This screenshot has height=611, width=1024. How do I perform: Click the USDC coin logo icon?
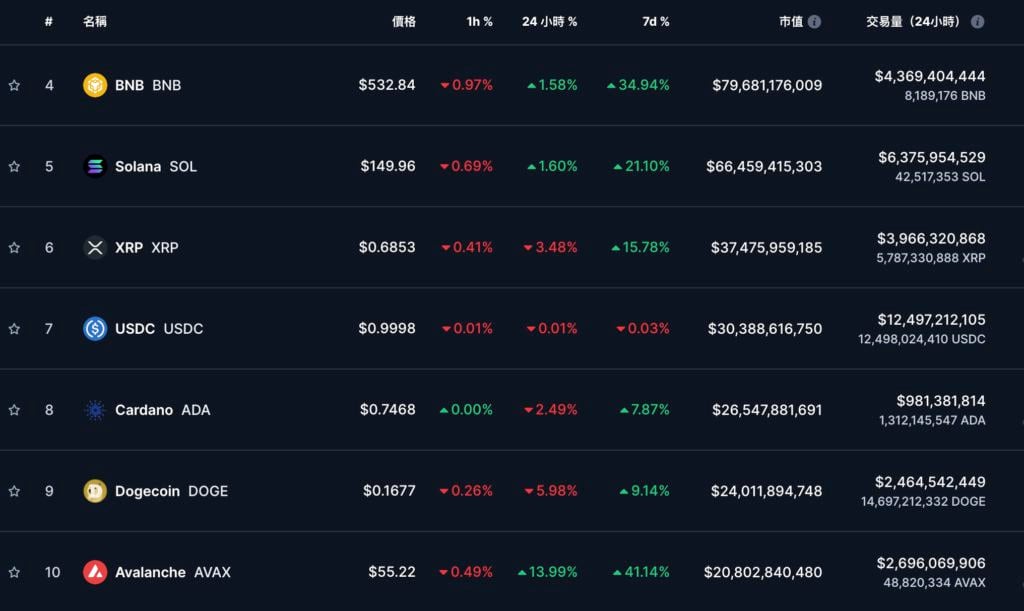95,328
